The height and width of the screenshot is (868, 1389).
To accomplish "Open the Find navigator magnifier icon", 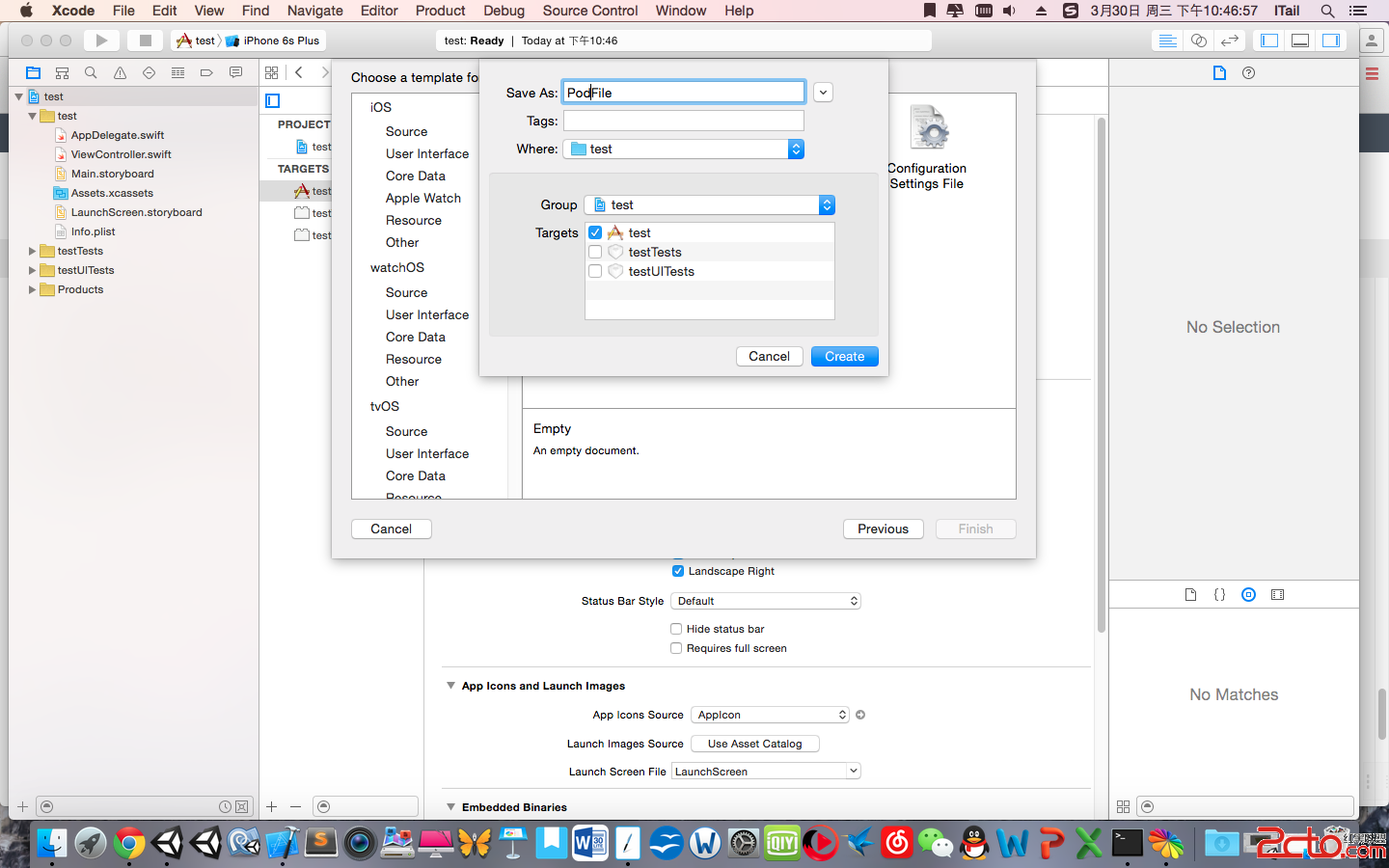I will pyautogui.click(x=91, y=73).
